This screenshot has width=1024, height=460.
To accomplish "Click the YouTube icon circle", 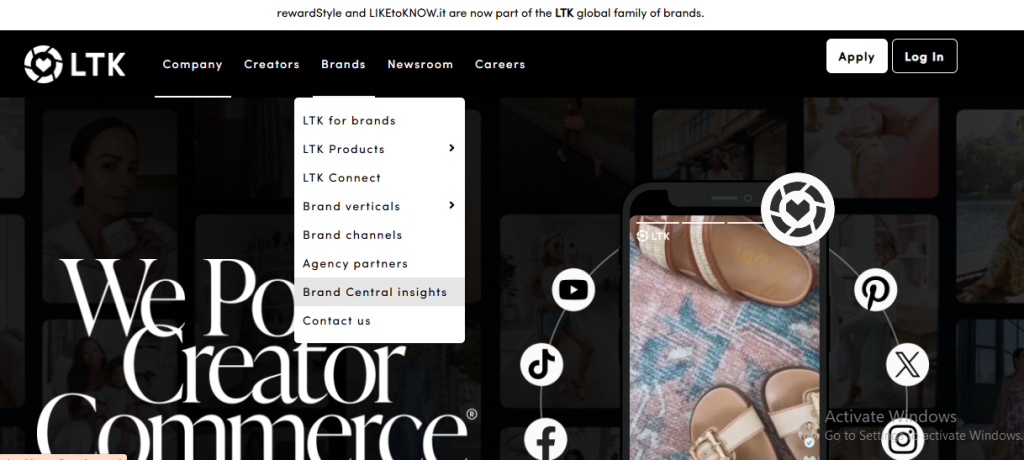I will tap(573, 290).
